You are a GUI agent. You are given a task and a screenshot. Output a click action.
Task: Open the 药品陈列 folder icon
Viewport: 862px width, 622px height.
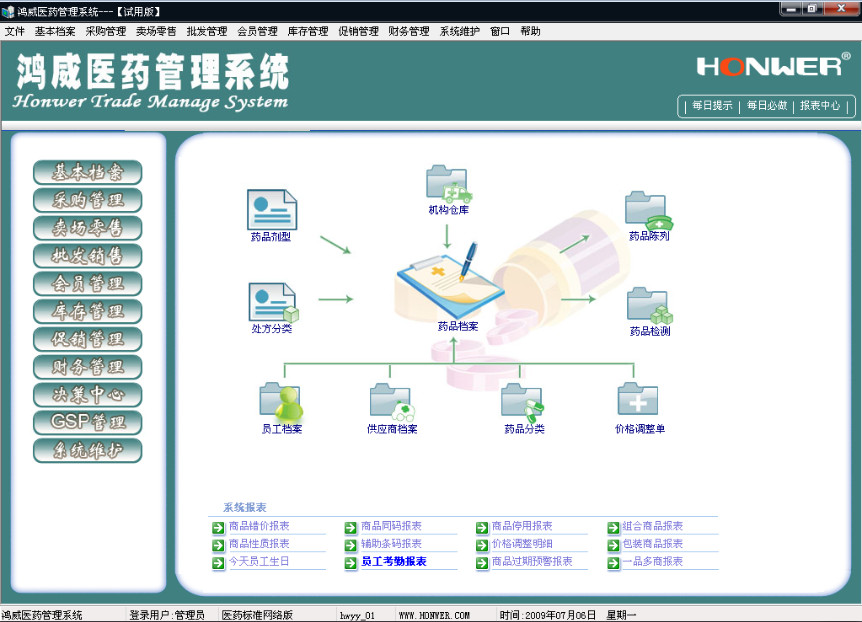click(x=649, y=211)
